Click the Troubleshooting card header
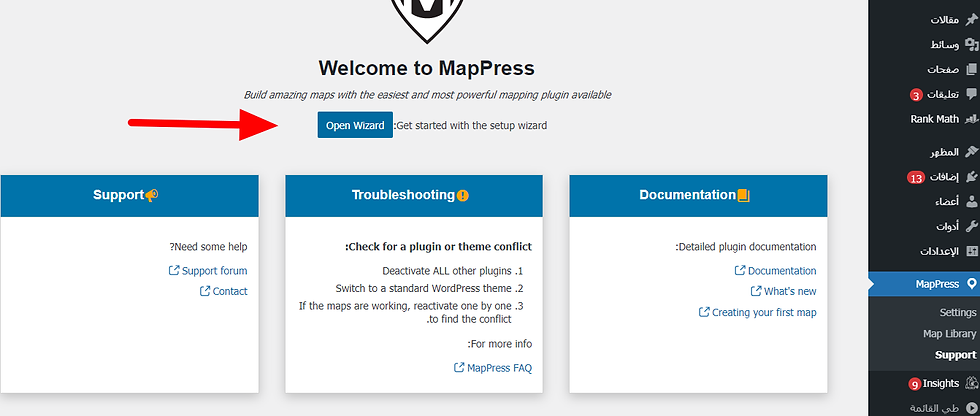Screen dimensions: 980x416 [414, 196]
